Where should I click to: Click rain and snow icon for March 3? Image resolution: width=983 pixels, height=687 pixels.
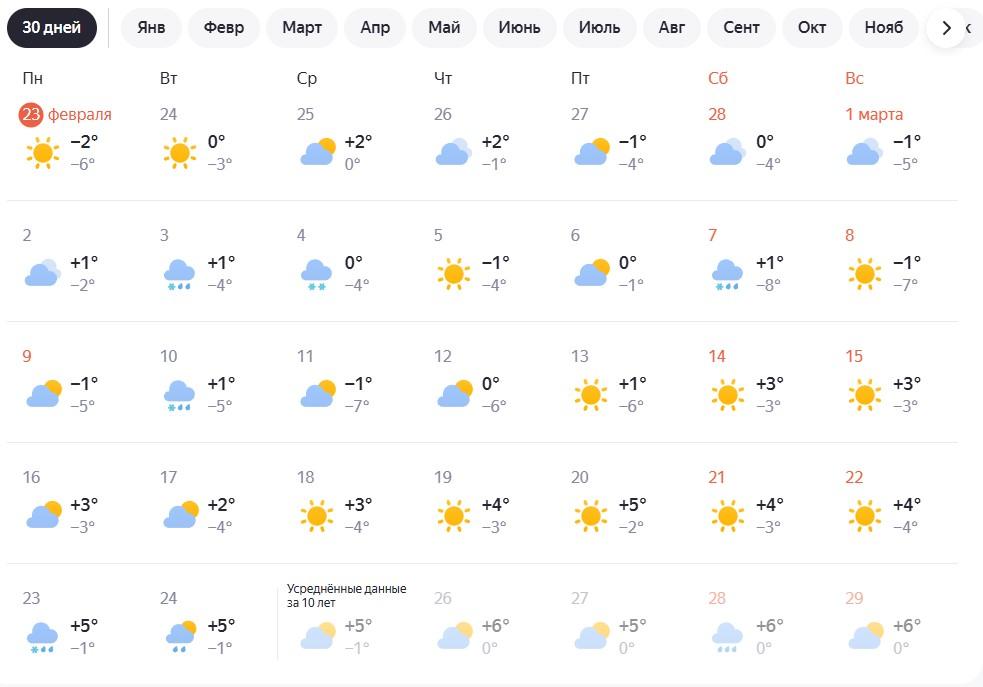click(x=179, y=274)
